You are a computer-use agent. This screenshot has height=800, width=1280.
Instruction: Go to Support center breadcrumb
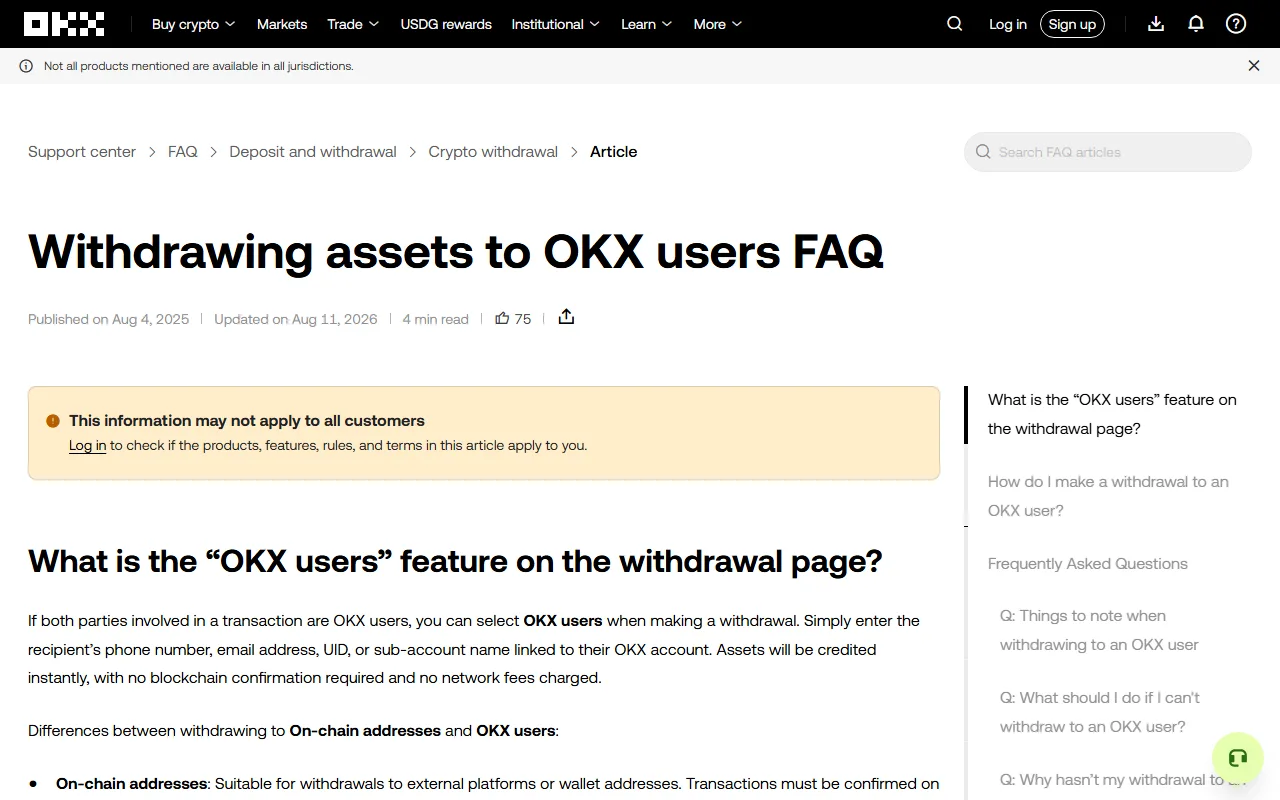pos(82,152)
